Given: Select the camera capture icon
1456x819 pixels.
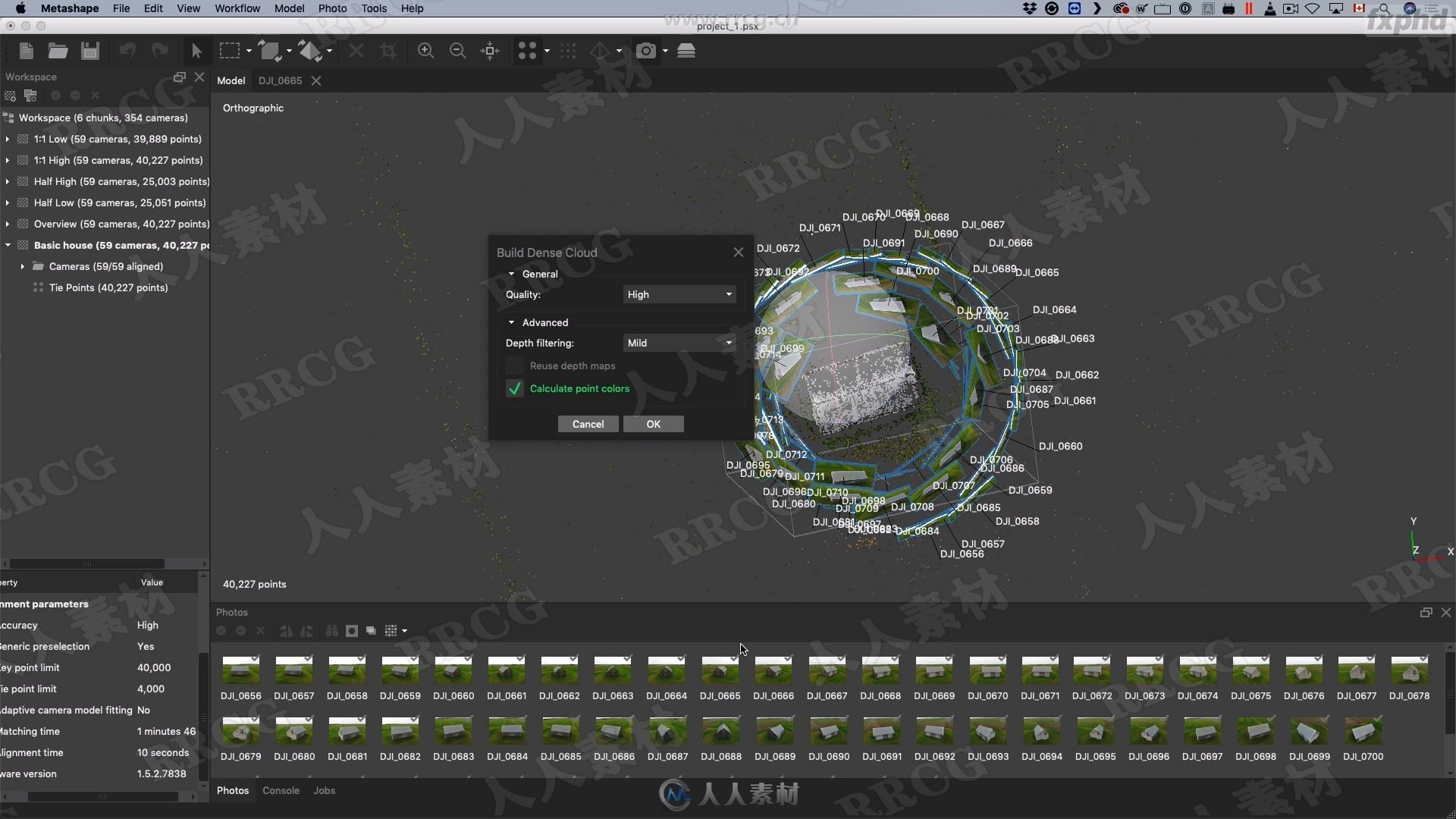Looking at the screenshot, I should (x=647, y=52).
